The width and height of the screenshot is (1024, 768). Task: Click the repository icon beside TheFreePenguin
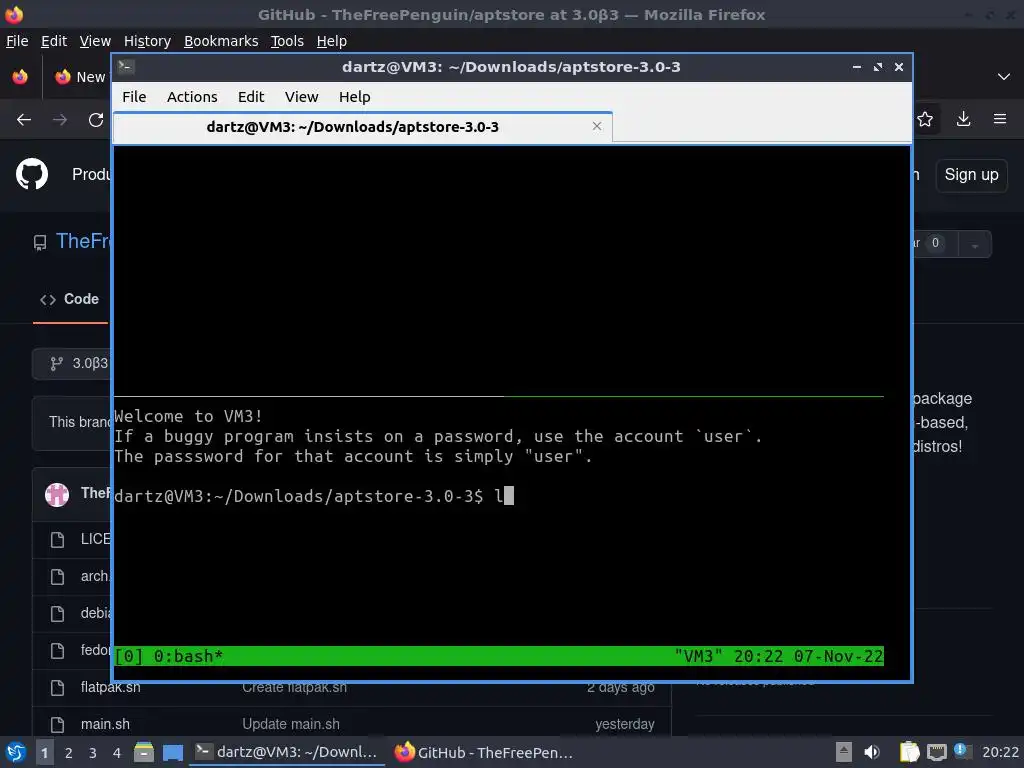pyautogui.click(x=40, y=243)
